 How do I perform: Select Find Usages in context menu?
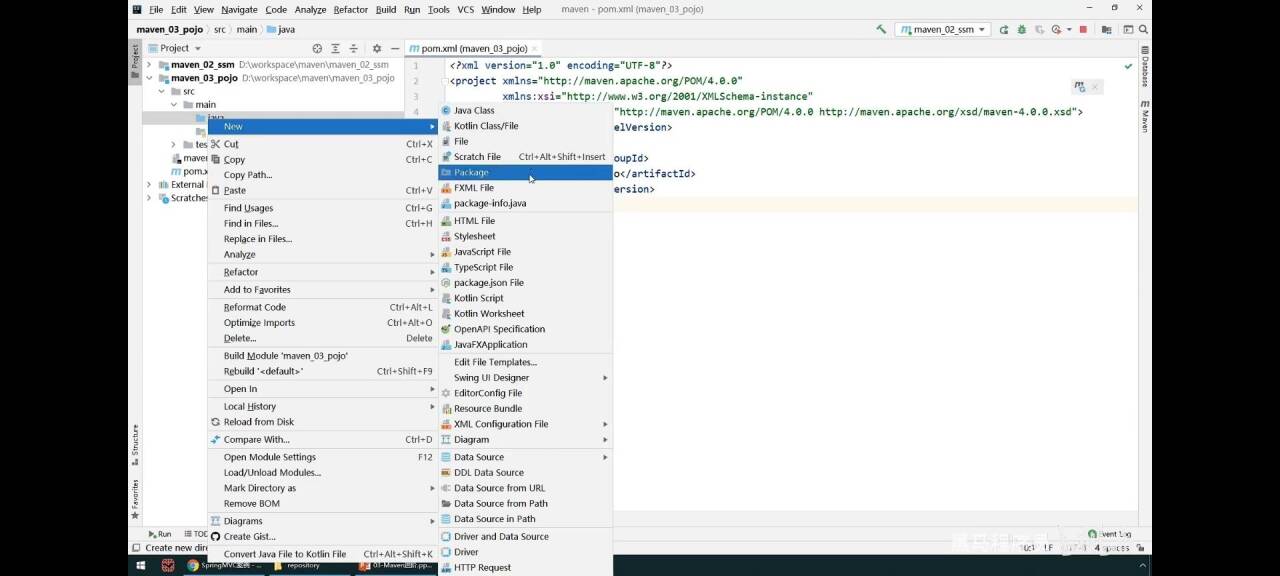[323, 208]
